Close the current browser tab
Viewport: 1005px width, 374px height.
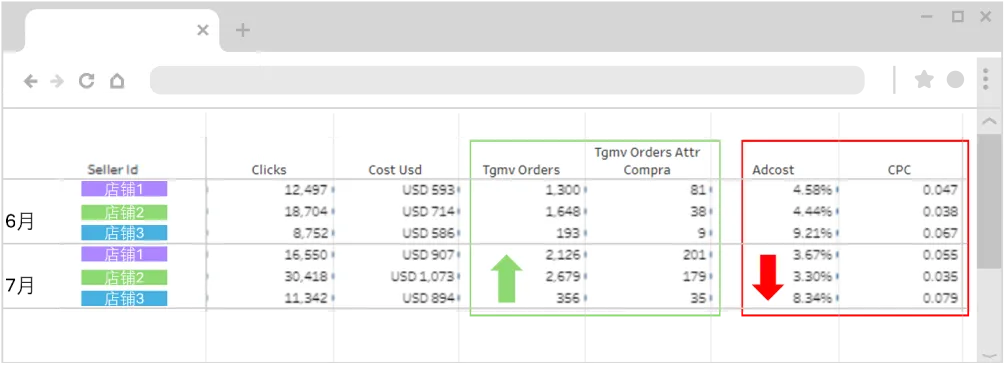[203, 30]
